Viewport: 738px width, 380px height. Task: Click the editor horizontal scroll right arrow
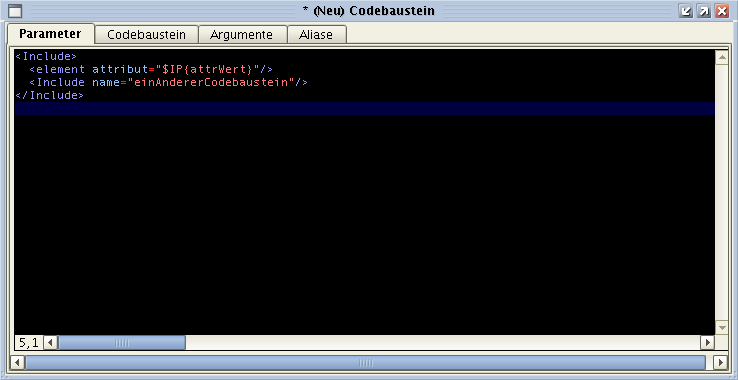coord(707,343)
